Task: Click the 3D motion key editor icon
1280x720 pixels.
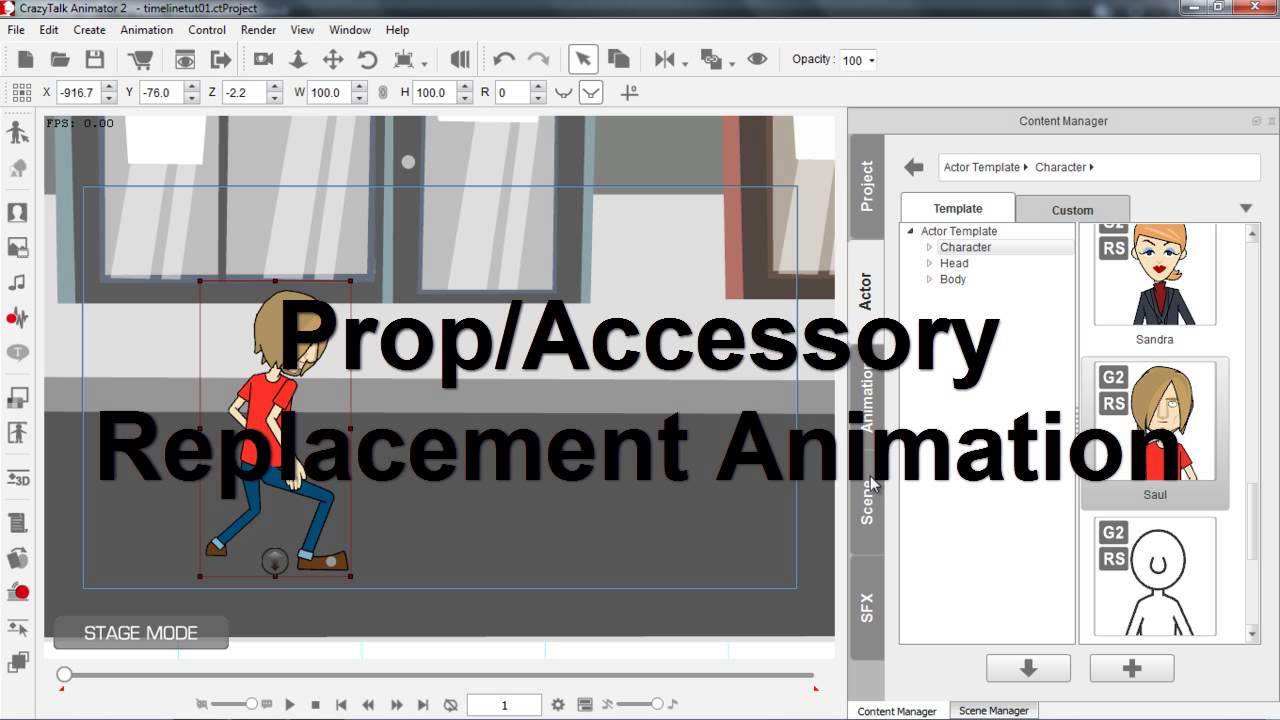Action: tap(17, 478)
